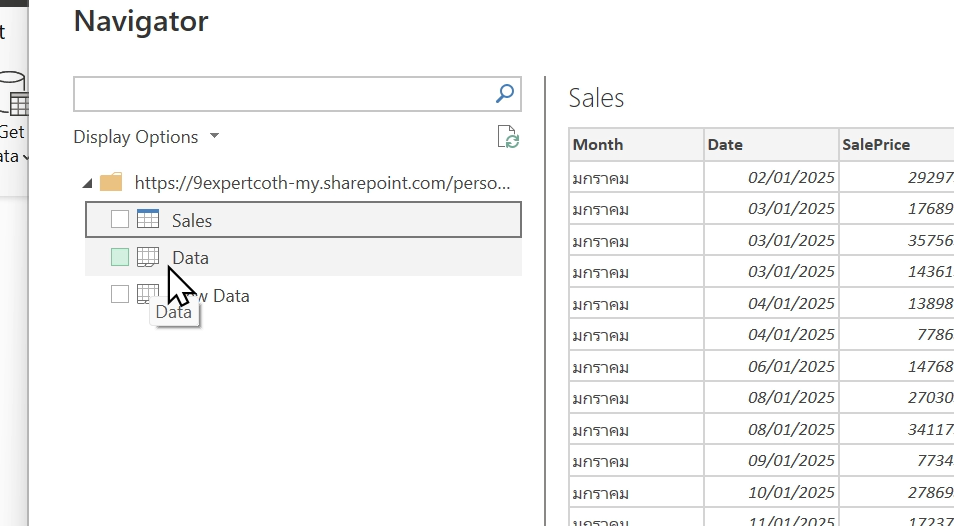The image size is (954, 526).
Task: Check the Sales checkbox
Action: (x=120, y=220)
